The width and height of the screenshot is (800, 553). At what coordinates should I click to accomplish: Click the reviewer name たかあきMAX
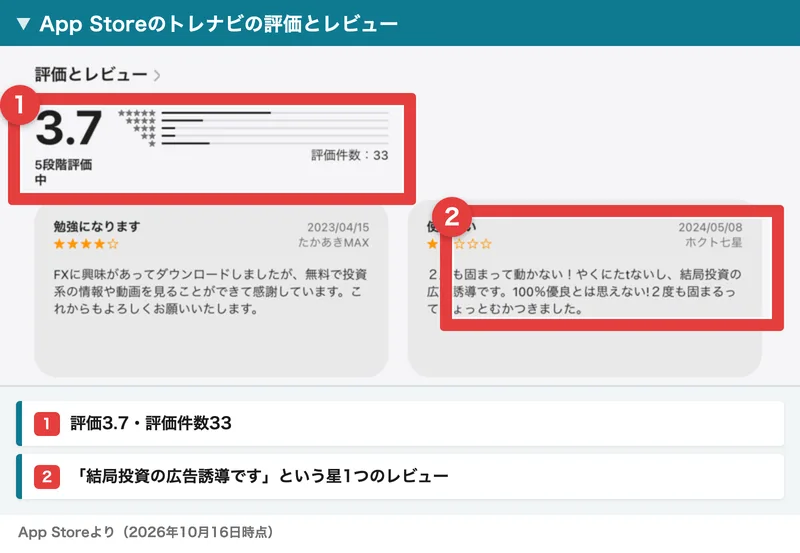pos(334,242)
